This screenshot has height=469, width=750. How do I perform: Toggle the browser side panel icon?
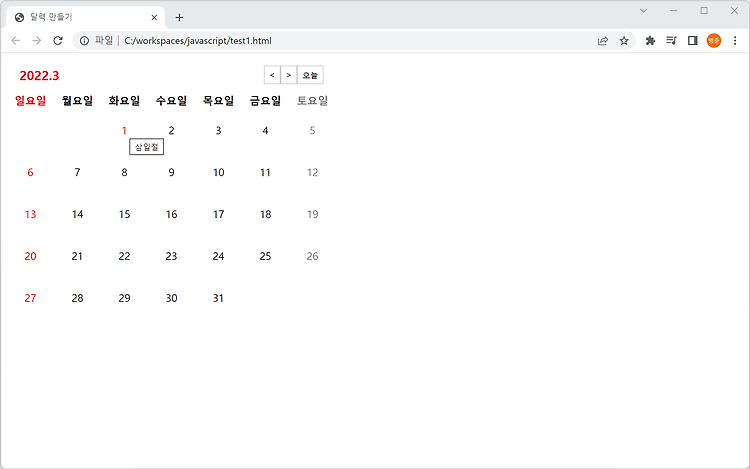click(x=693, y=41)
